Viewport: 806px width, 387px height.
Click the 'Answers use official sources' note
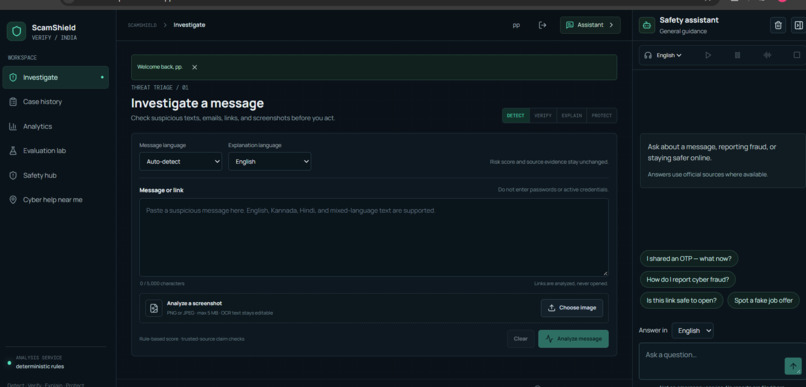point(707,175)
